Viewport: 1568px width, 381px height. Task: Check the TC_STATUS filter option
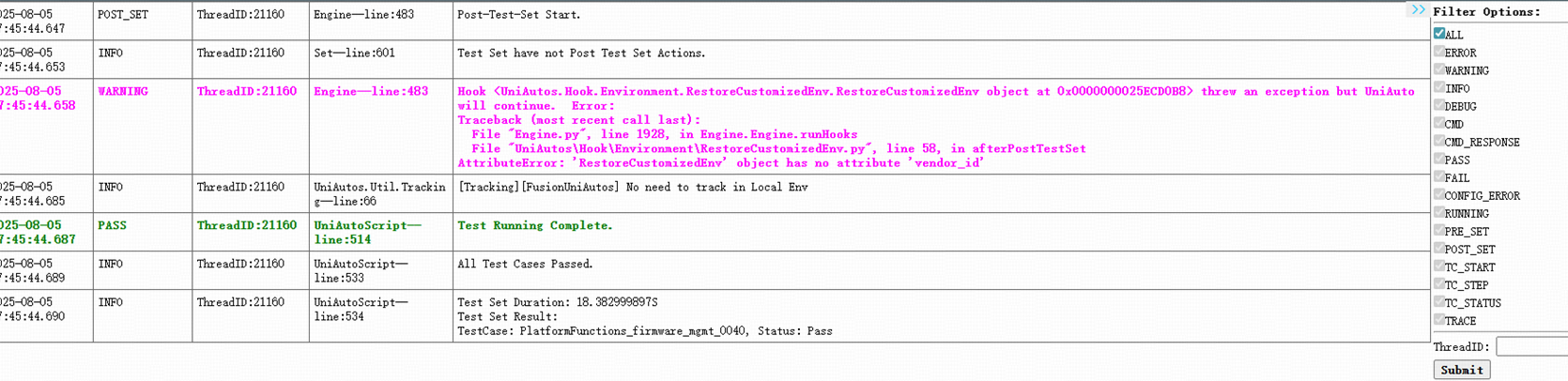tap(1439, 301)
